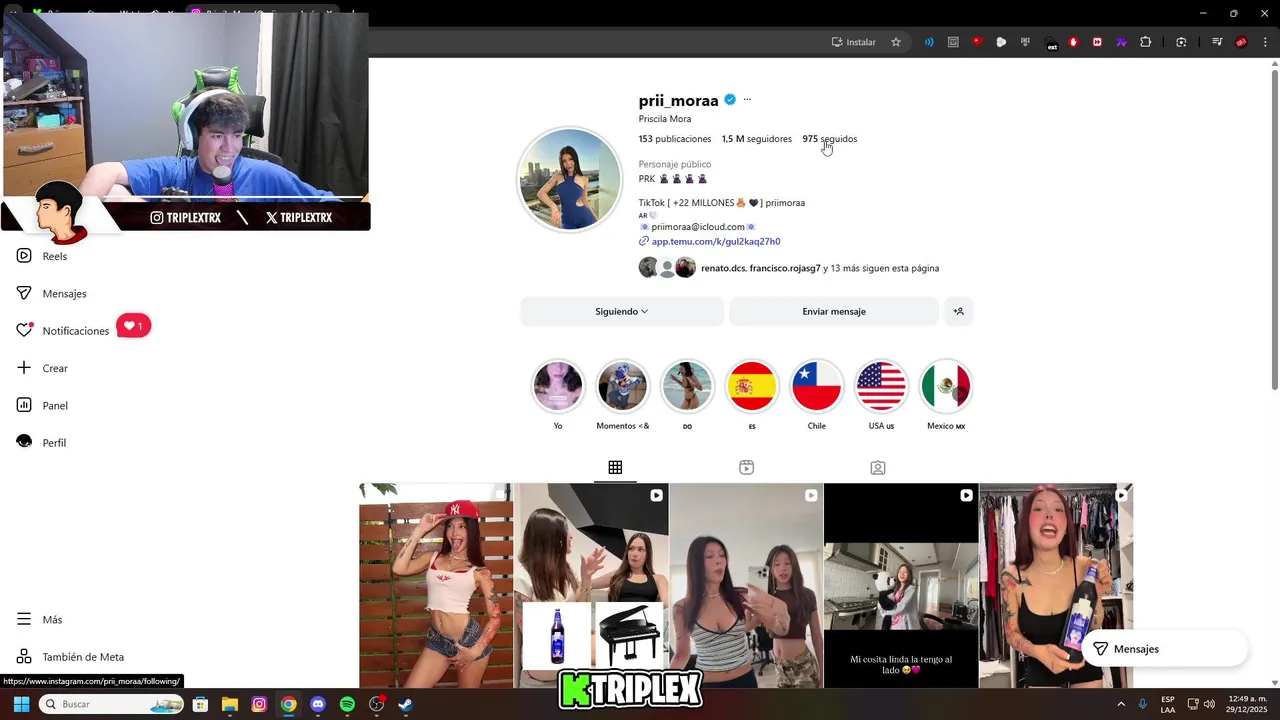Image resolution: width=1280 pixels, height=720 pixels.
Task: Open Spotify from the taskbar
Action: pyautogui.click(x=347, y=704)
